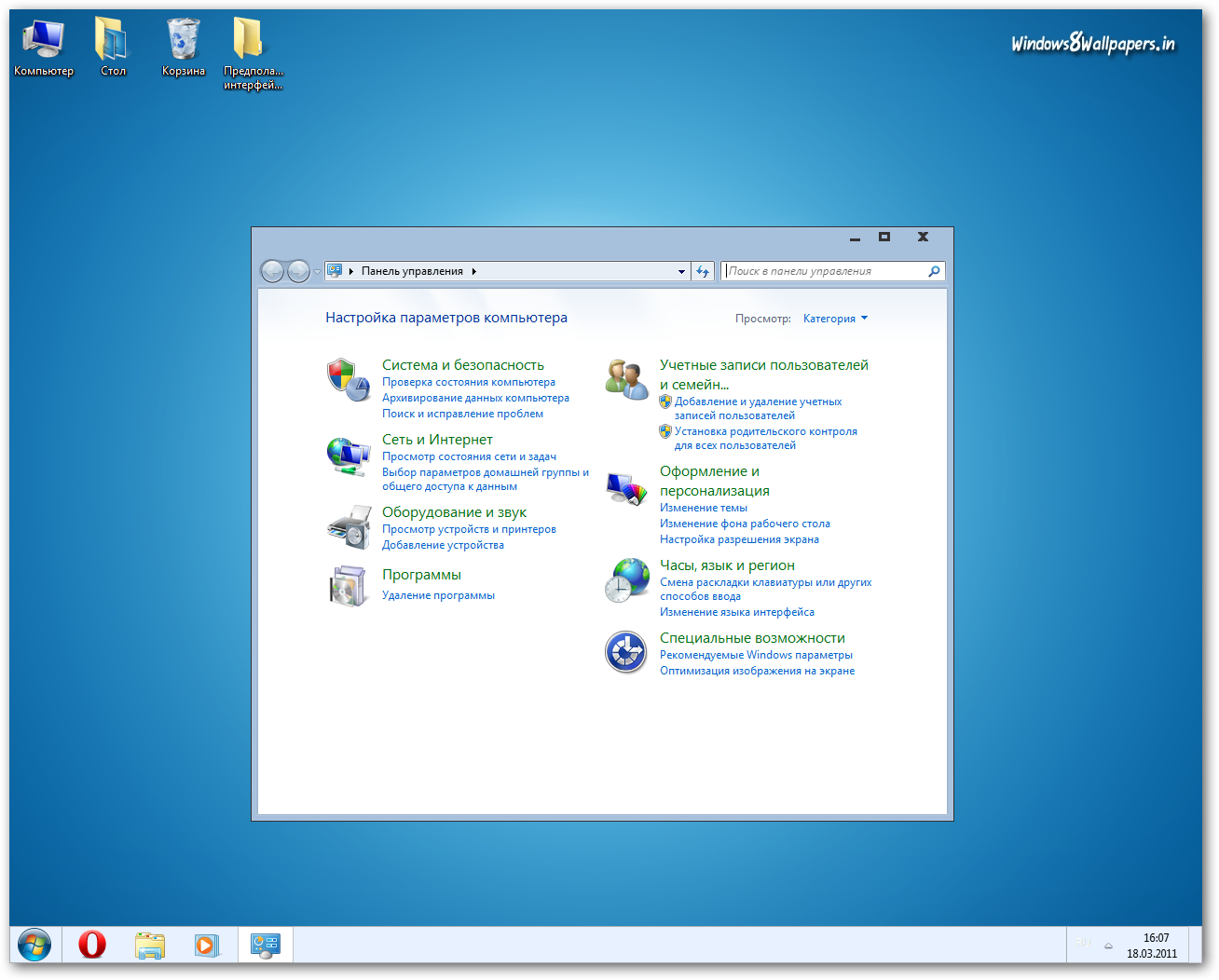Open the address bar history dropdown arrow
Image resolution: width=1219 pixels, height=980 pixels.
[681, 272]
